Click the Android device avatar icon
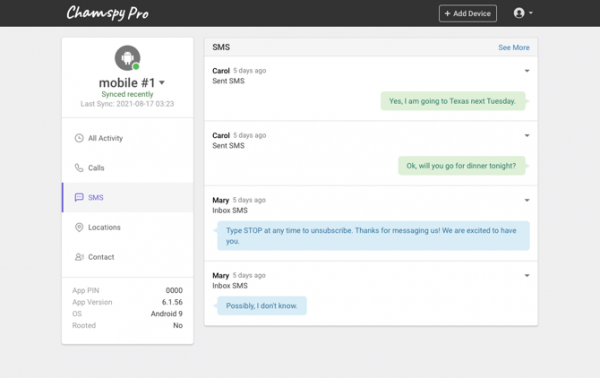The width and height of the screenshot is (600, 378). coord(127,58)
